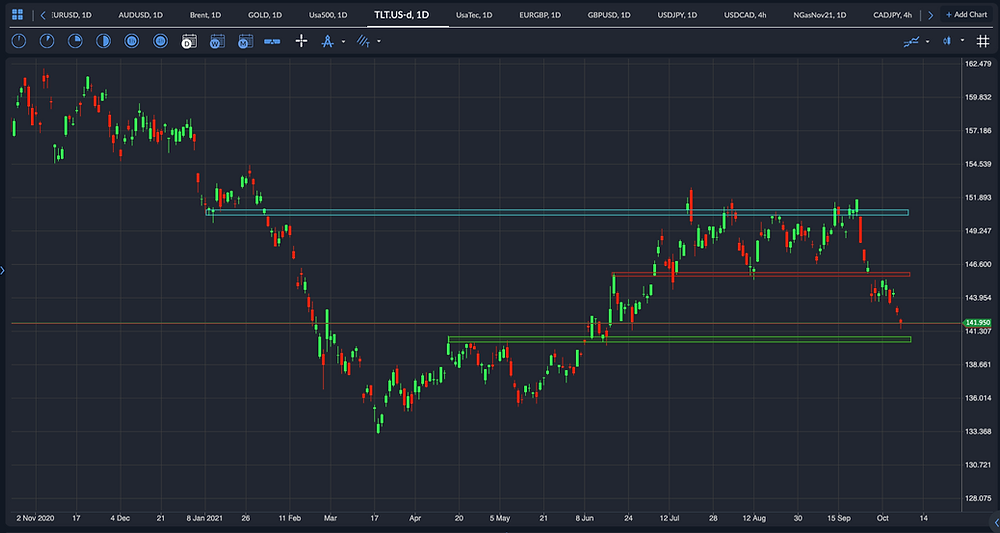This screenshot has height=533, width=1000.
Task: Click the 8 Jan 2021 date label
Action: pyautogui.click(x=205, y=518)
